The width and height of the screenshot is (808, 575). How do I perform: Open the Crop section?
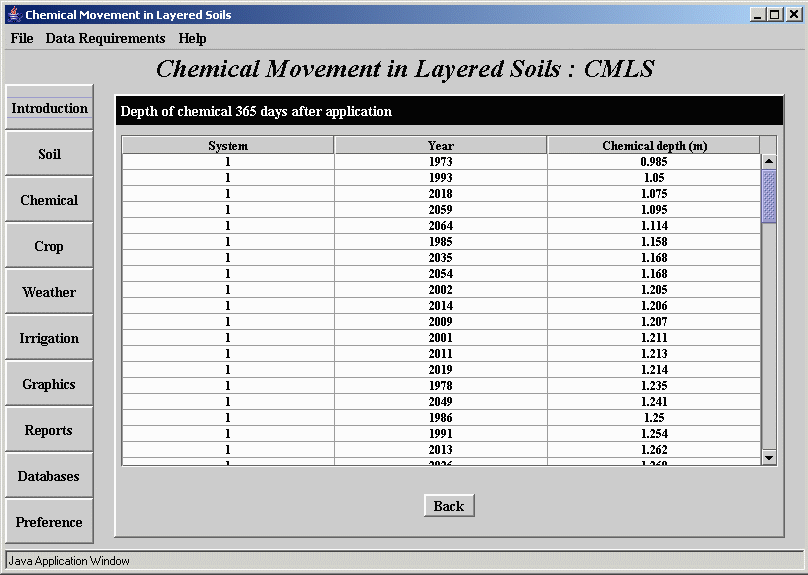pyautogui.click(x=49, y=246)
